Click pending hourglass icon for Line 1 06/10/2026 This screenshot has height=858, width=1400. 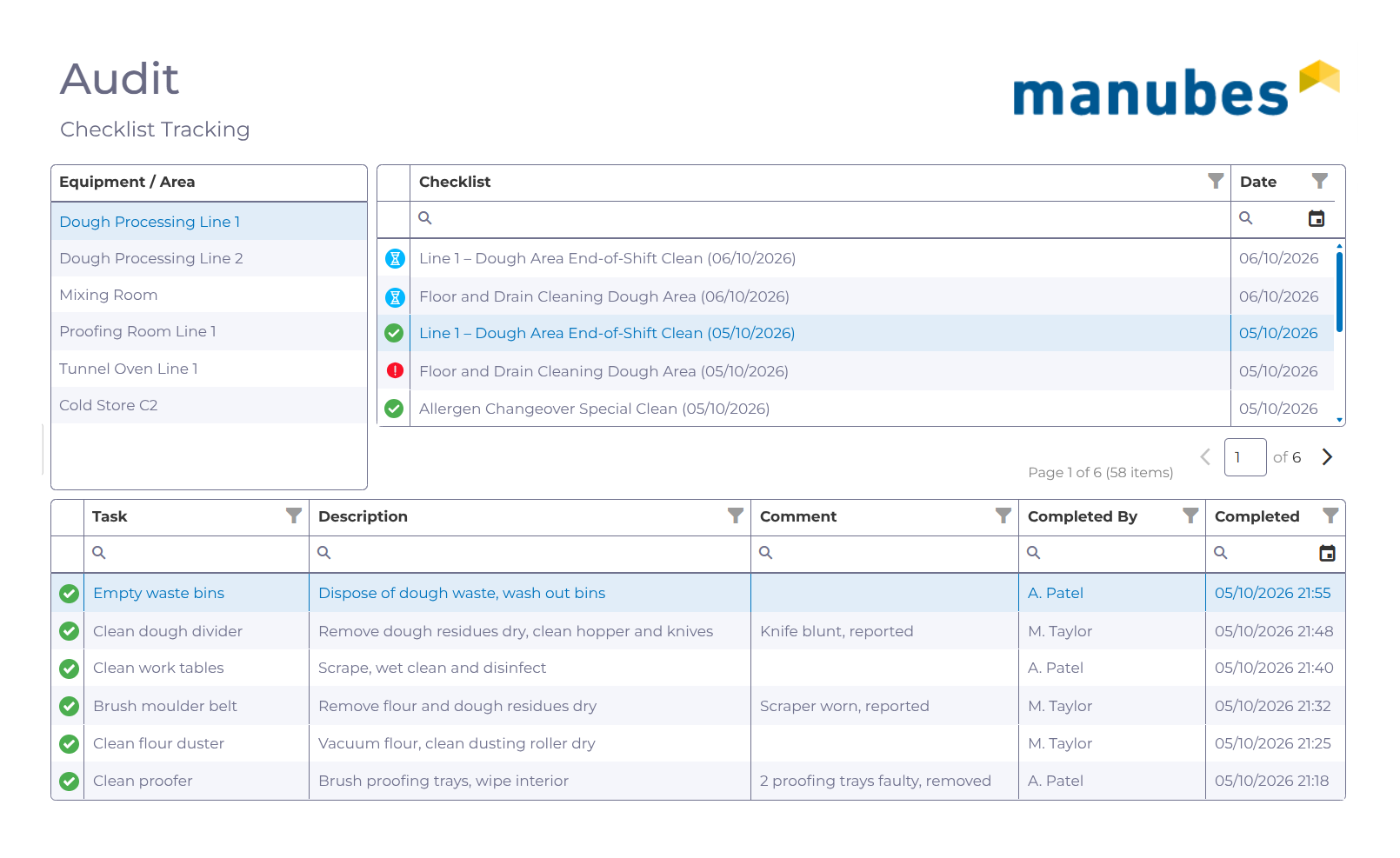click(395, 258)
